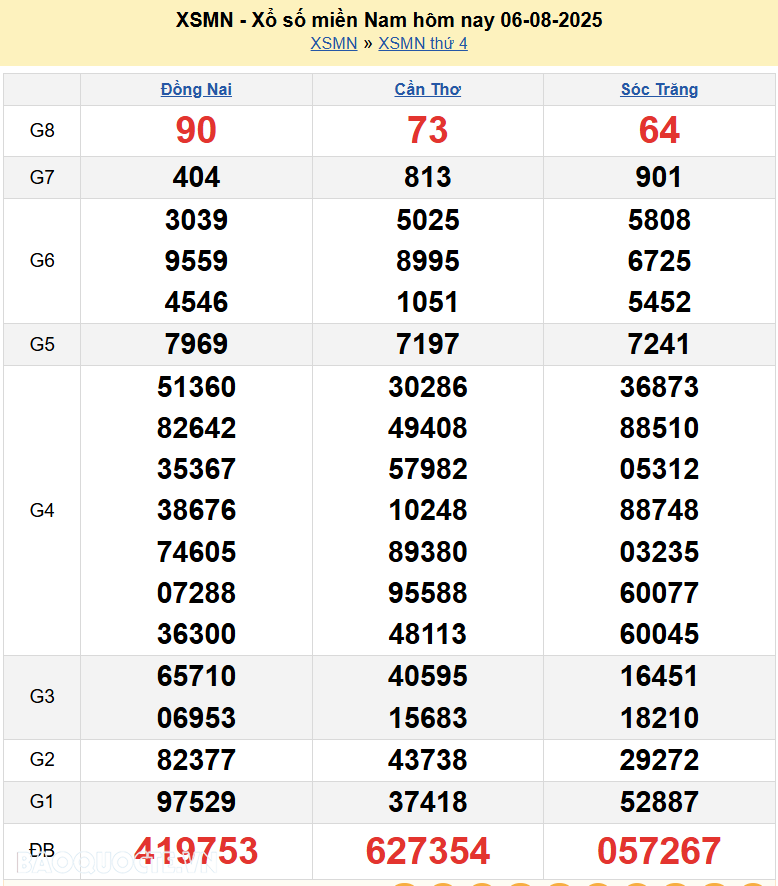Click the G3 number 16451
Viewport: 778px width, 886px height.
point(659,676)
